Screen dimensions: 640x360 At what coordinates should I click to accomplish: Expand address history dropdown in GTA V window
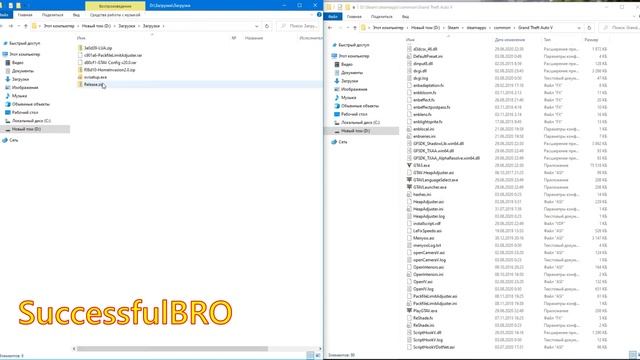coord(579,28)
